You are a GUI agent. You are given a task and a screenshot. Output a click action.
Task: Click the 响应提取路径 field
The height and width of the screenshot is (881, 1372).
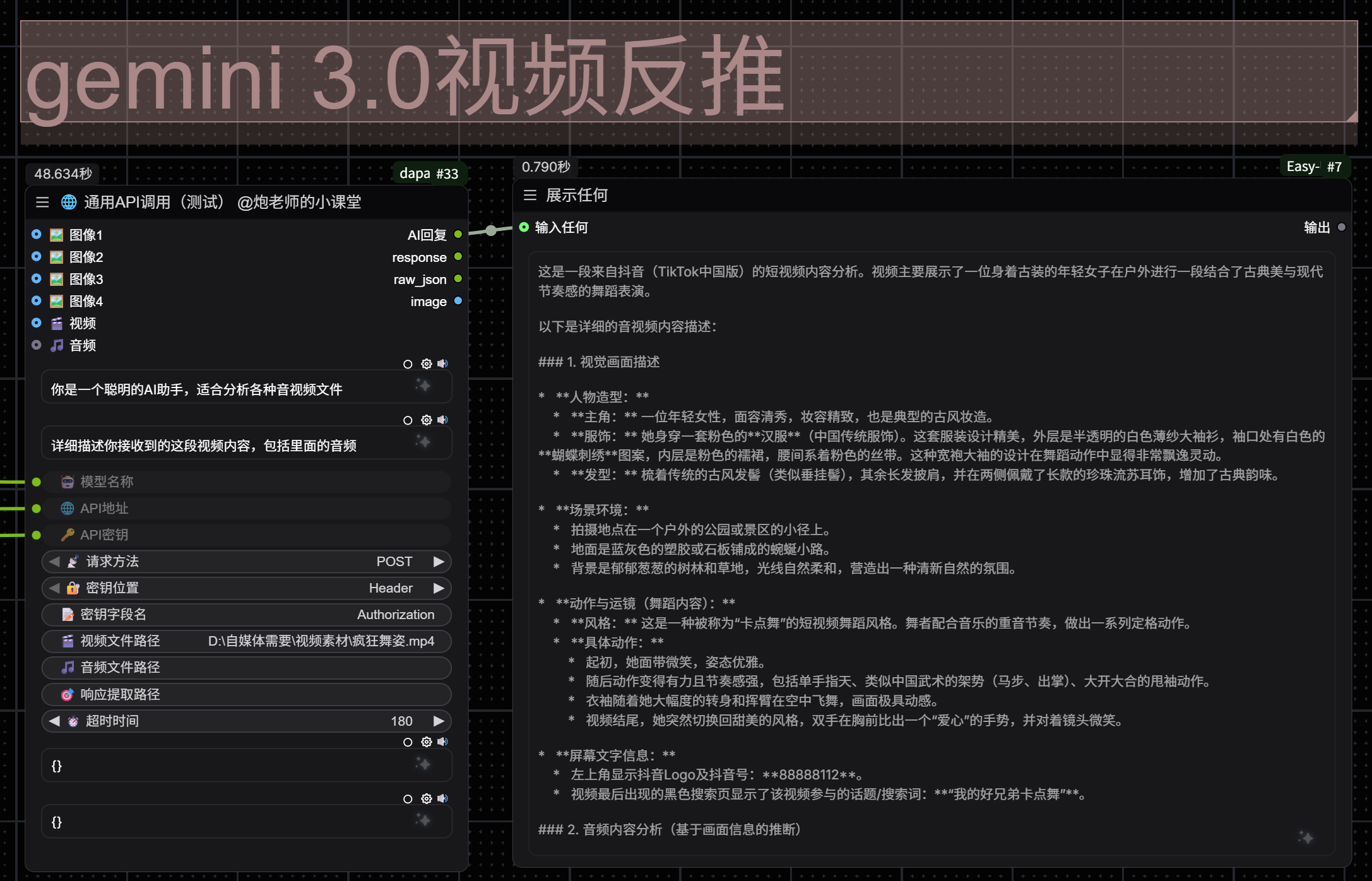click(247, 694)
